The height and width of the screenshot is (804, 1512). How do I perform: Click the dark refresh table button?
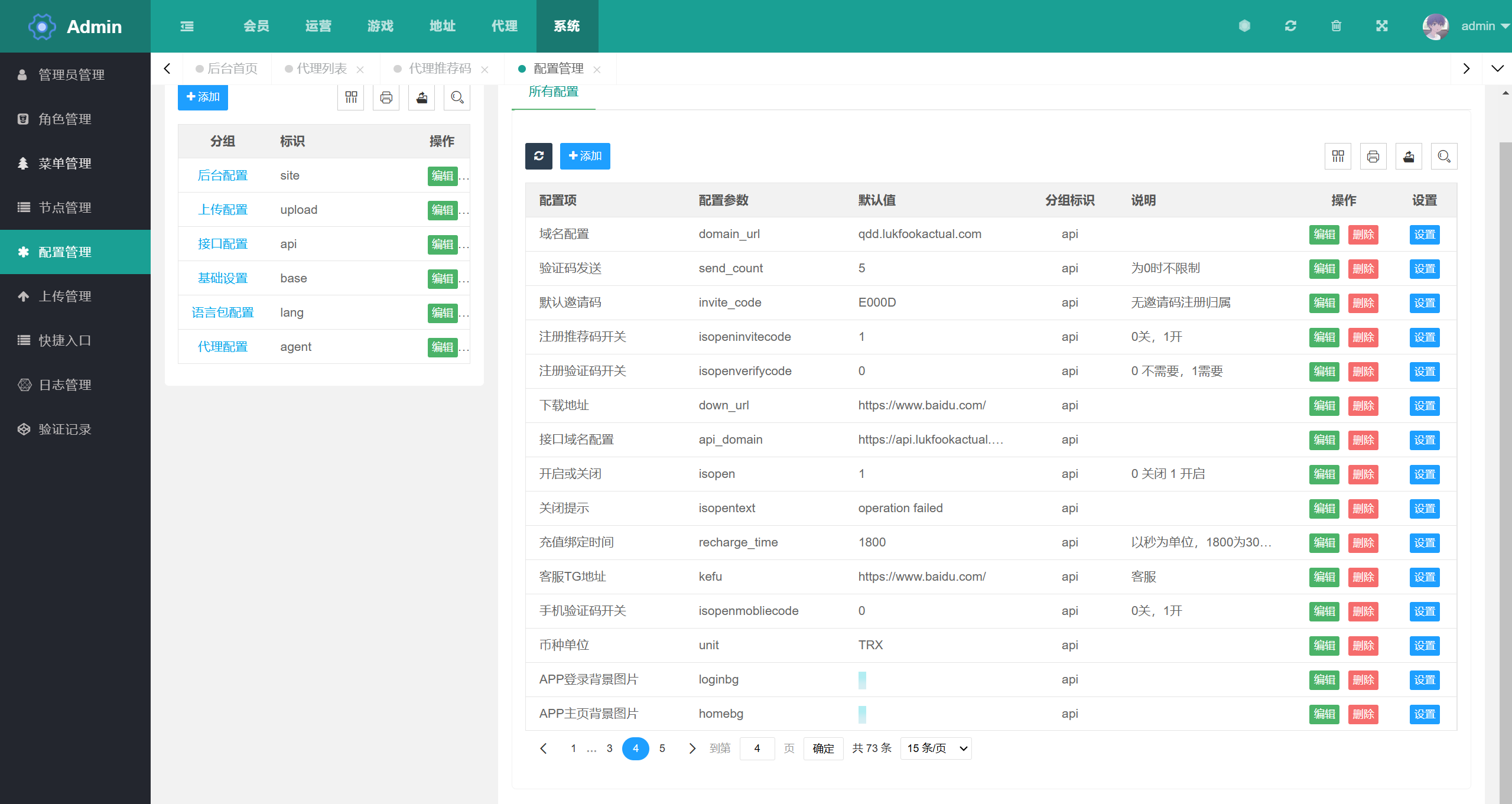(538, 156)
